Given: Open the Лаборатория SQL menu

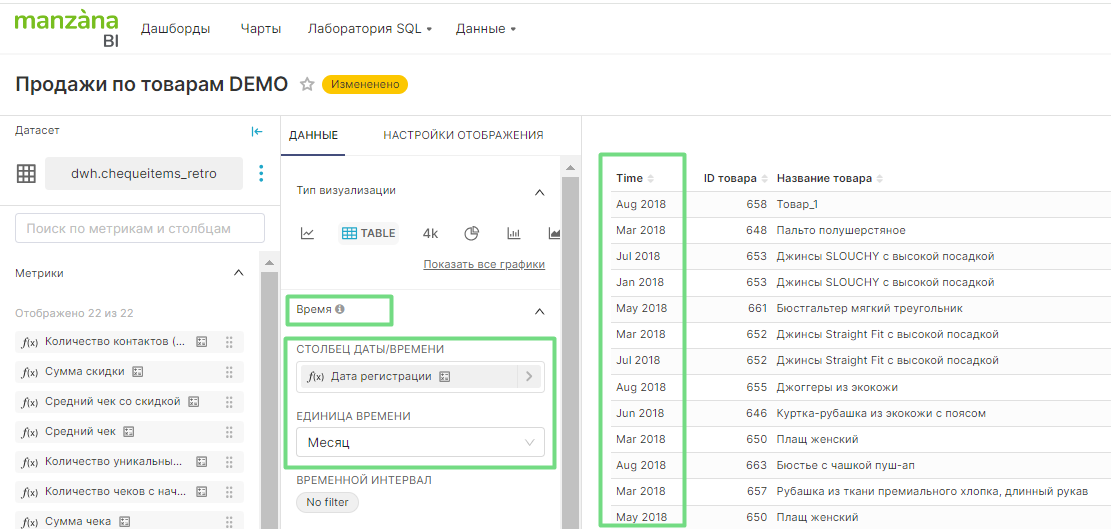Looking at the screenshot, I should (x=369, y=29).
